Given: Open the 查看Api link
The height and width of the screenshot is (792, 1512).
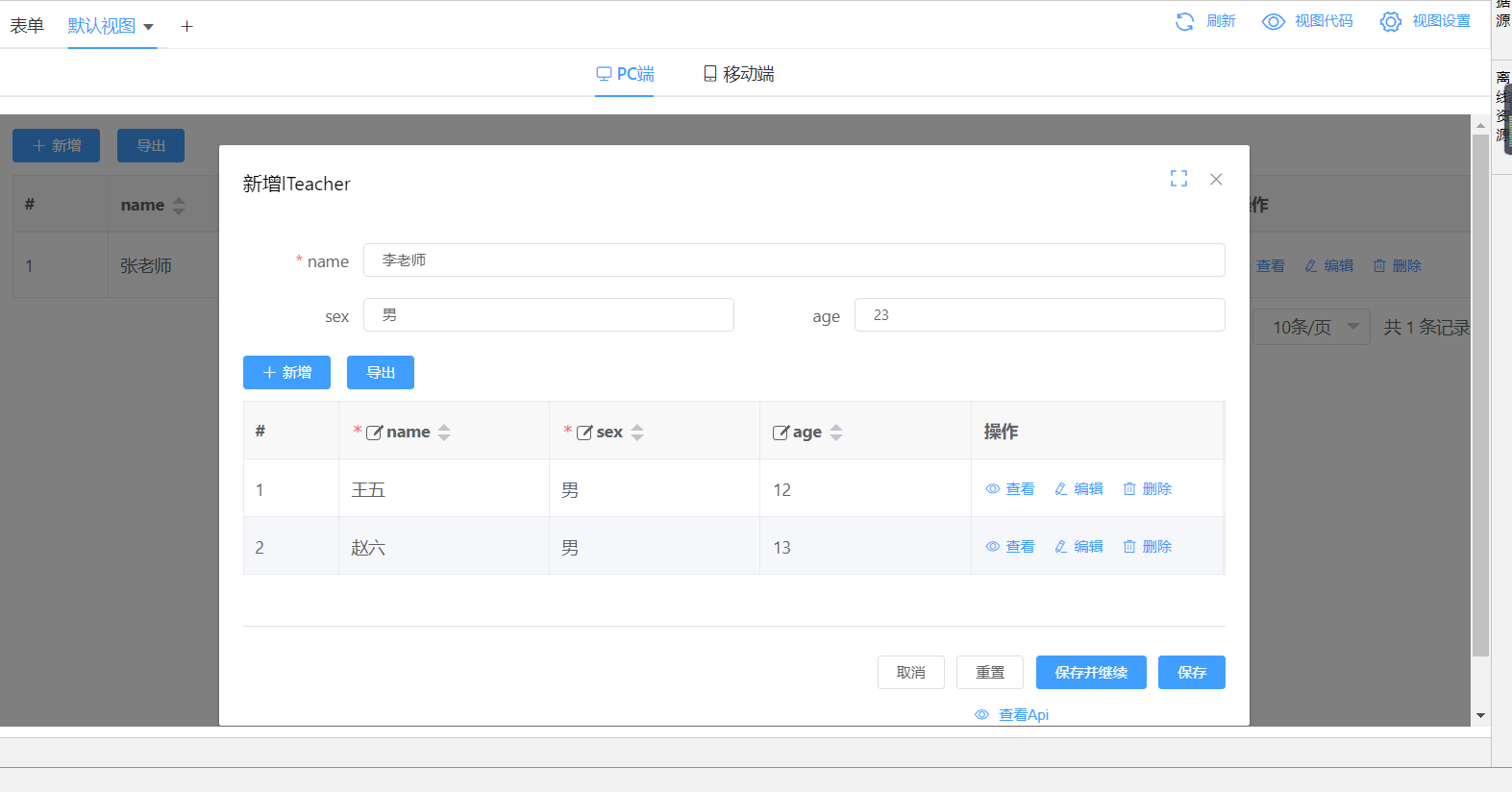Looking at the screenshot, I should (x=1012, y=715).
